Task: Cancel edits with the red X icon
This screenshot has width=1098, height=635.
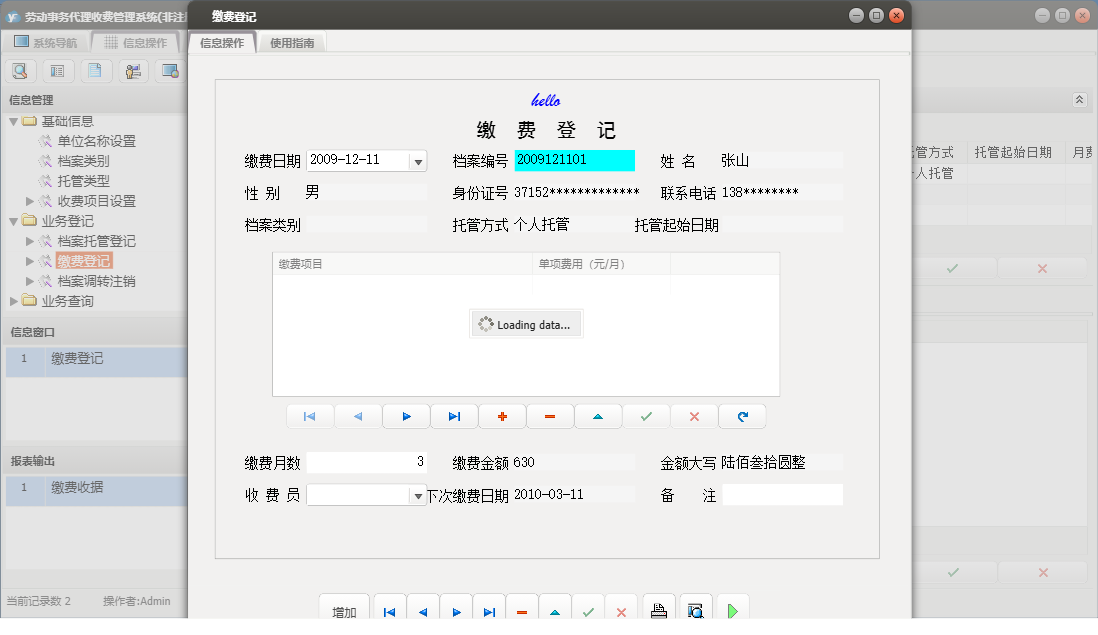Action: (694, 416)
